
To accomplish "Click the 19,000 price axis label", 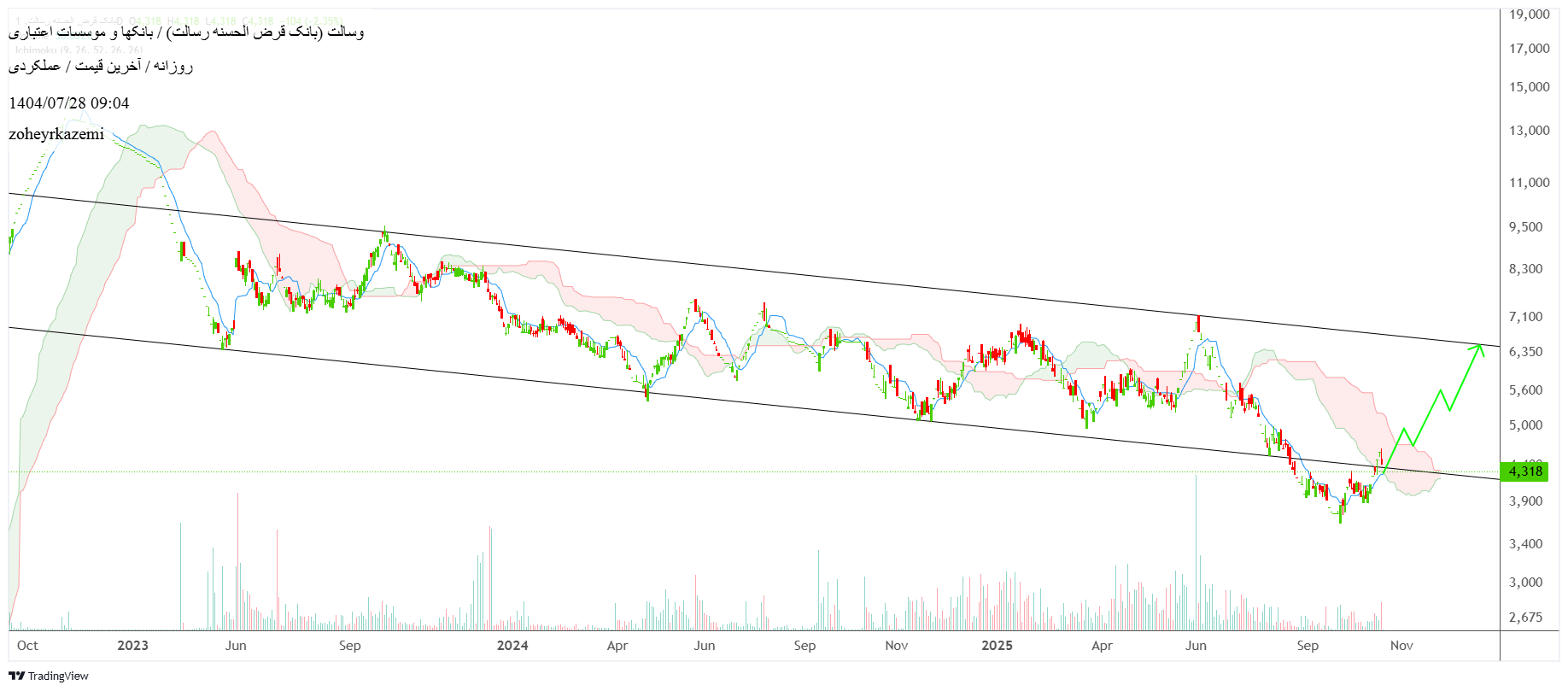I will (x=1529, y=15).
